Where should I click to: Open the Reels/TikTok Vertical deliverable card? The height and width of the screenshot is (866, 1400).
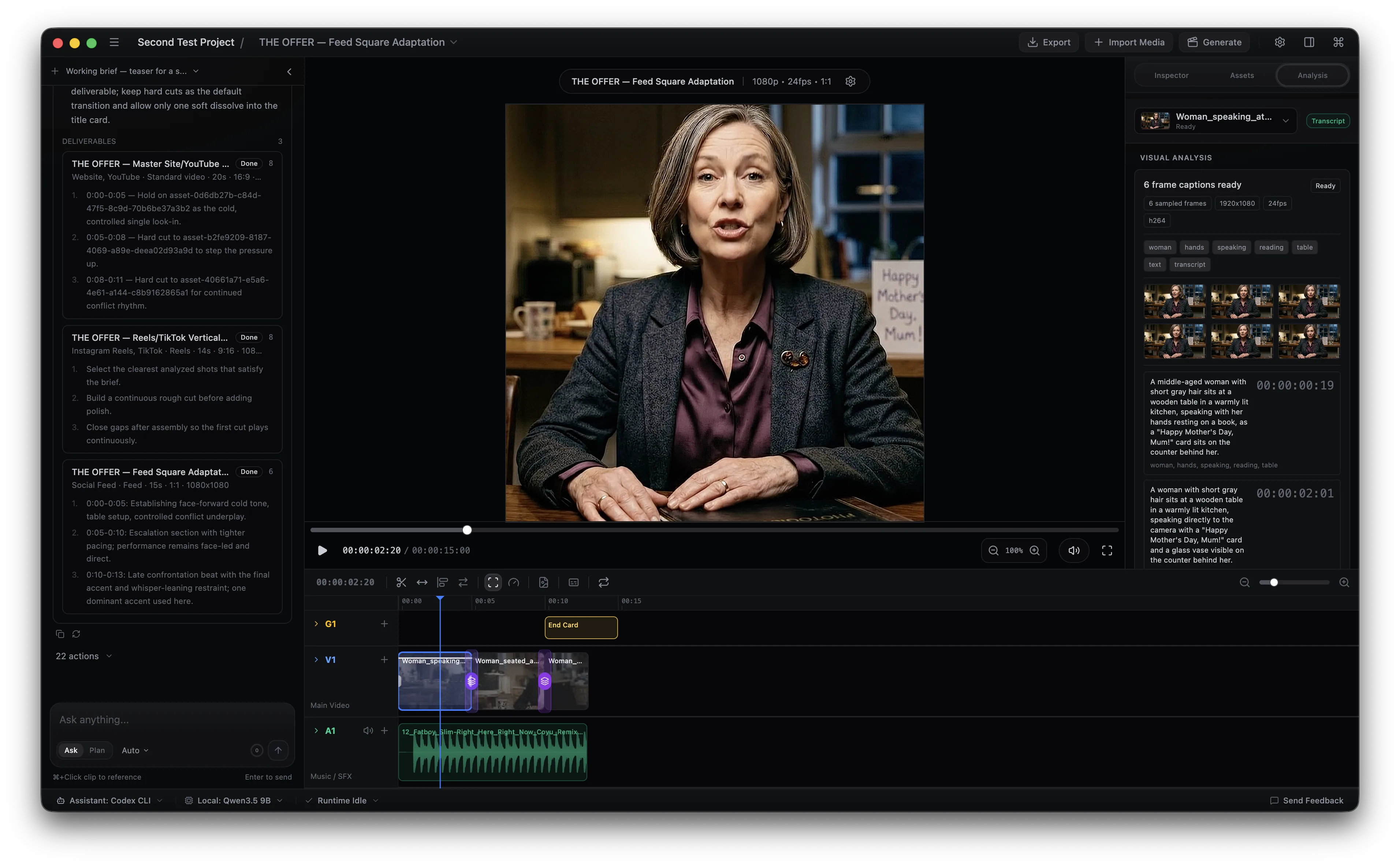(x=172, y=389)
